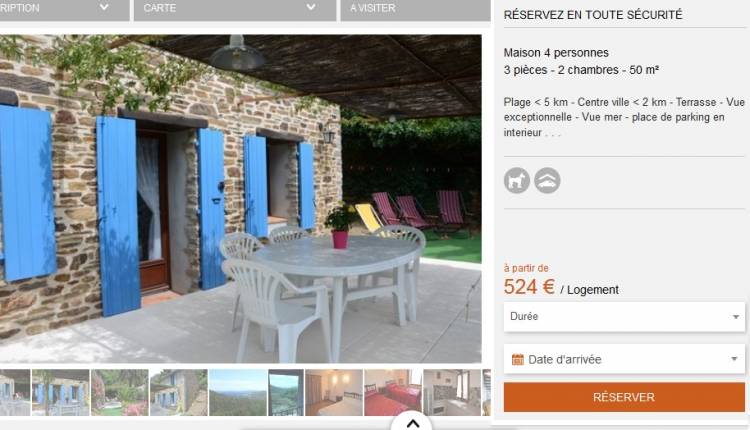Select the garden with flowers thumbnail
The width and height of the screenshot is (750, 430).
point(120,392)
